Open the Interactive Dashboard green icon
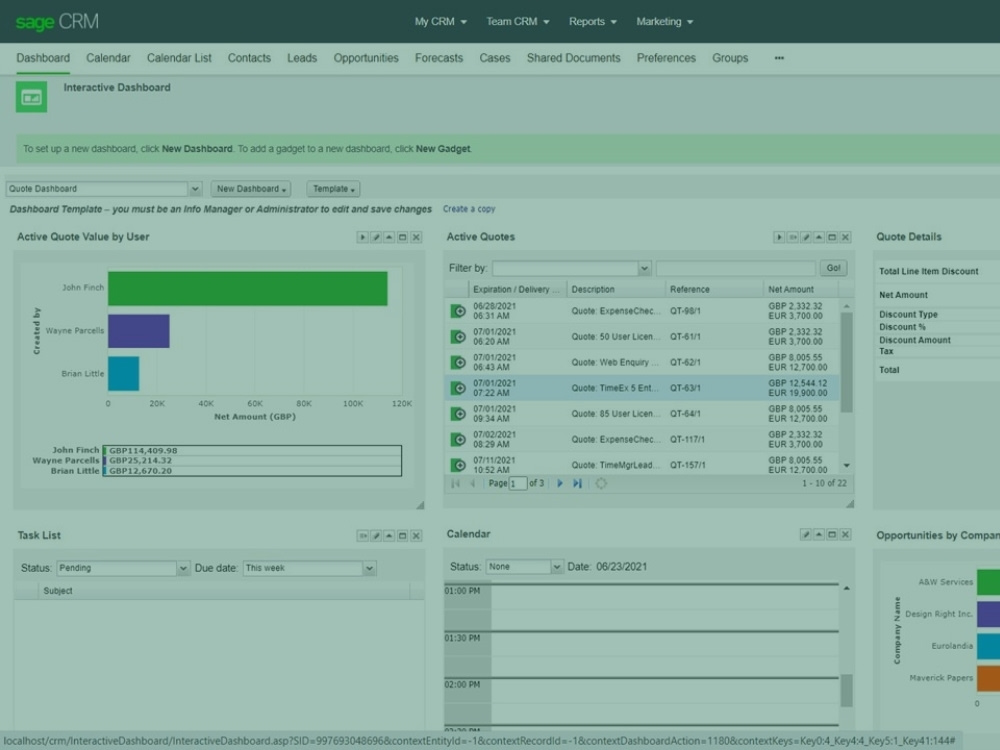 tap(30, 96)
